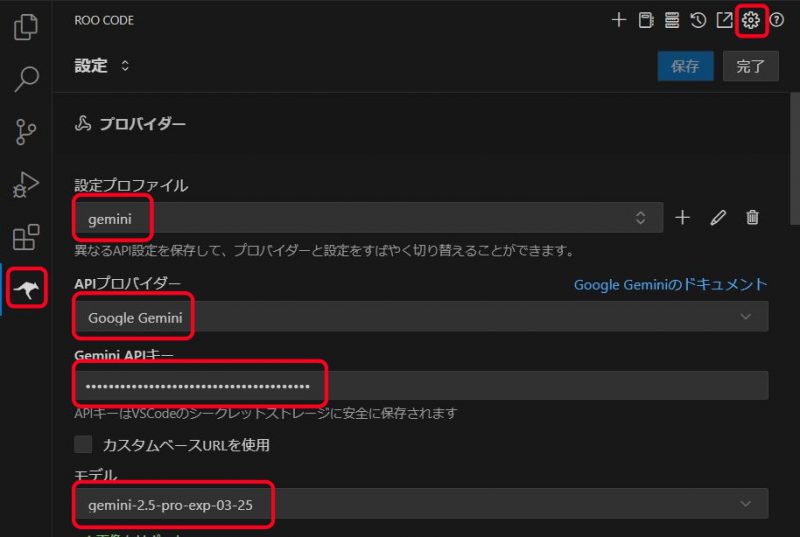Click the 保存 save button

pyautogui.click(x=685, y=66)
